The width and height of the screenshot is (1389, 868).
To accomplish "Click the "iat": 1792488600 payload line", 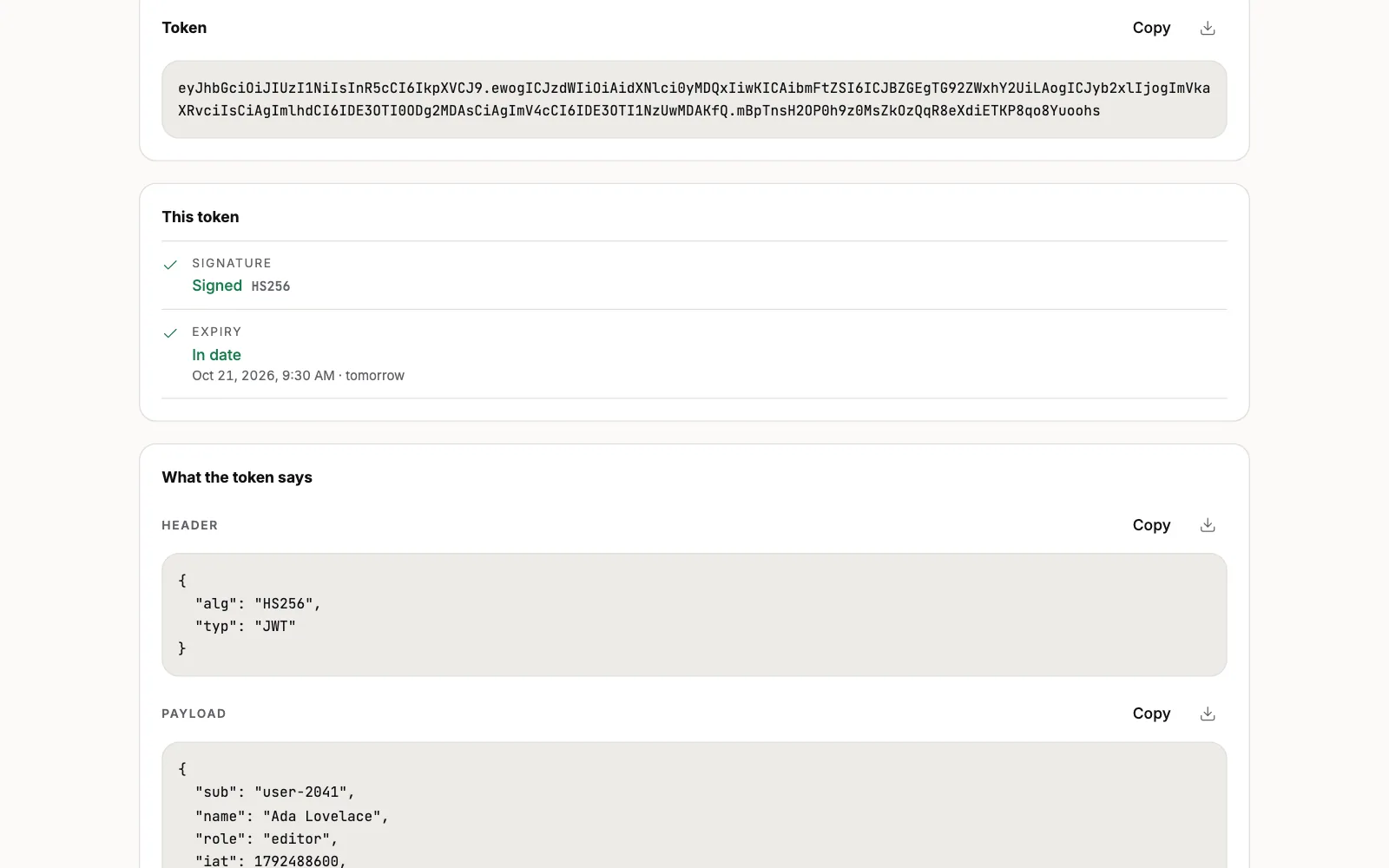I will (x=271, y=861).
